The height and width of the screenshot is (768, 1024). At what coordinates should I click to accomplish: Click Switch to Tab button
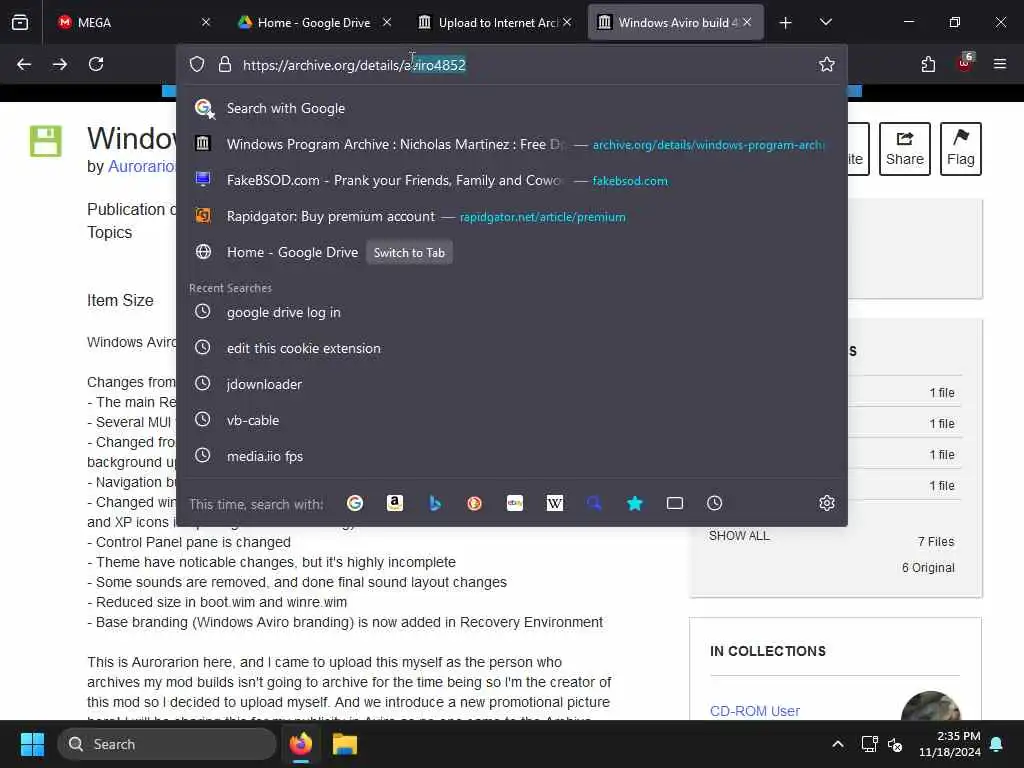coord(409,253)
